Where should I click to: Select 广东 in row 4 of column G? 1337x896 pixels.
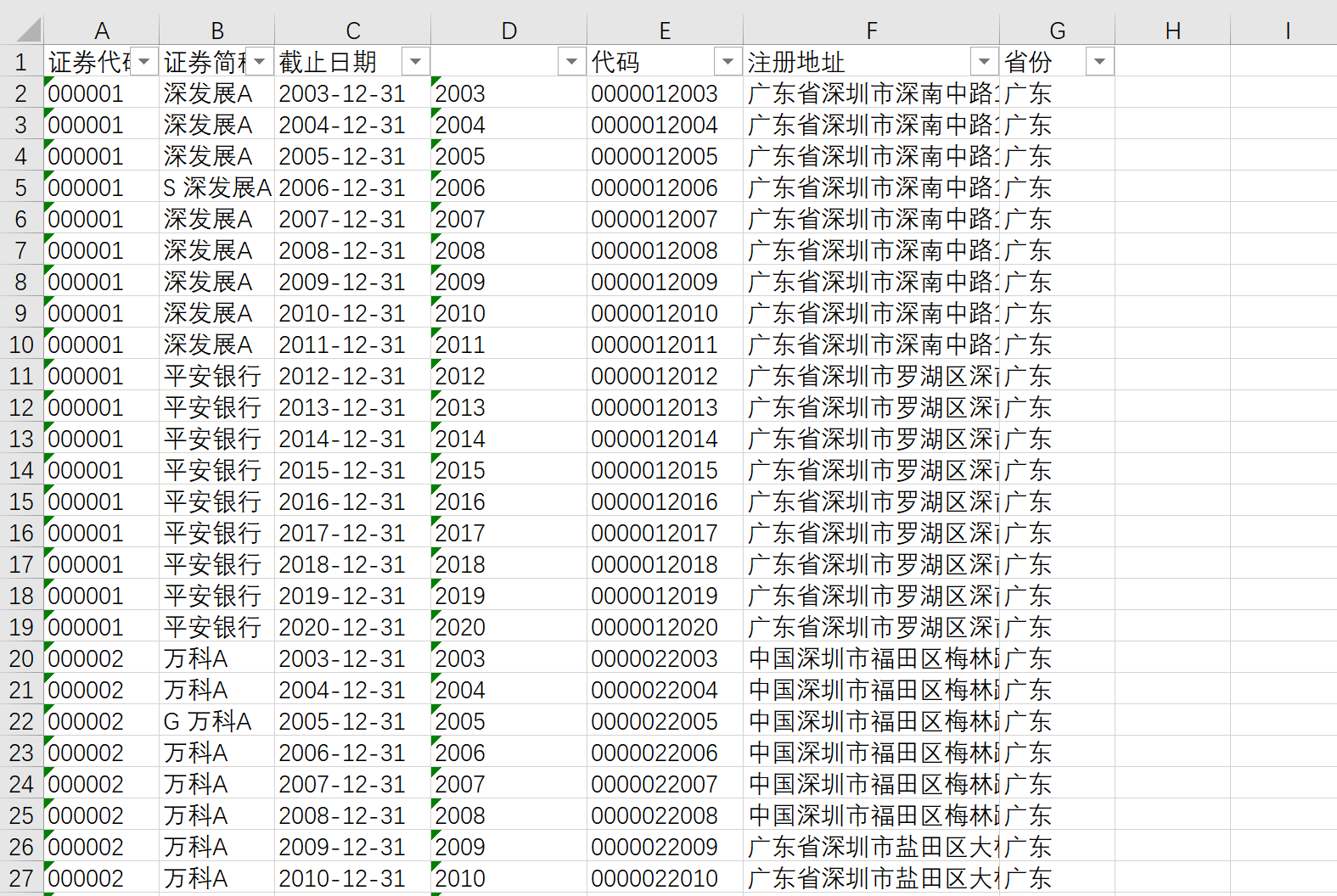(1058, 156)
